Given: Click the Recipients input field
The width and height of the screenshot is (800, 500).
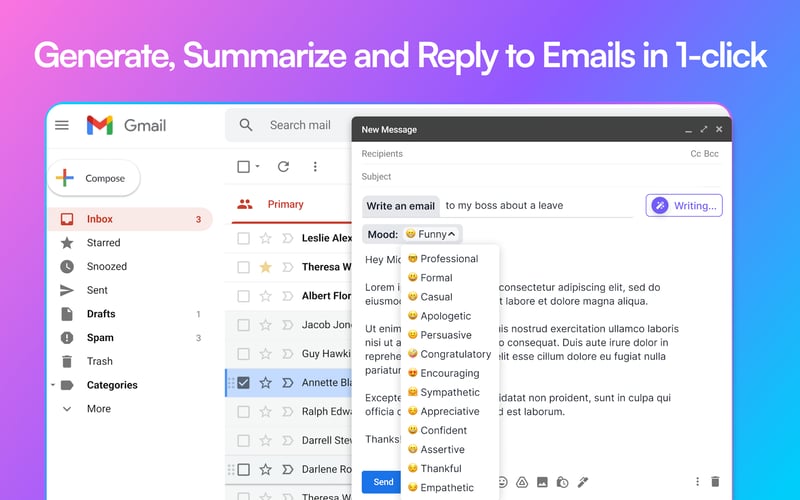Looking at the screenshot, I should pyautogui.click(x=523, y=154).
